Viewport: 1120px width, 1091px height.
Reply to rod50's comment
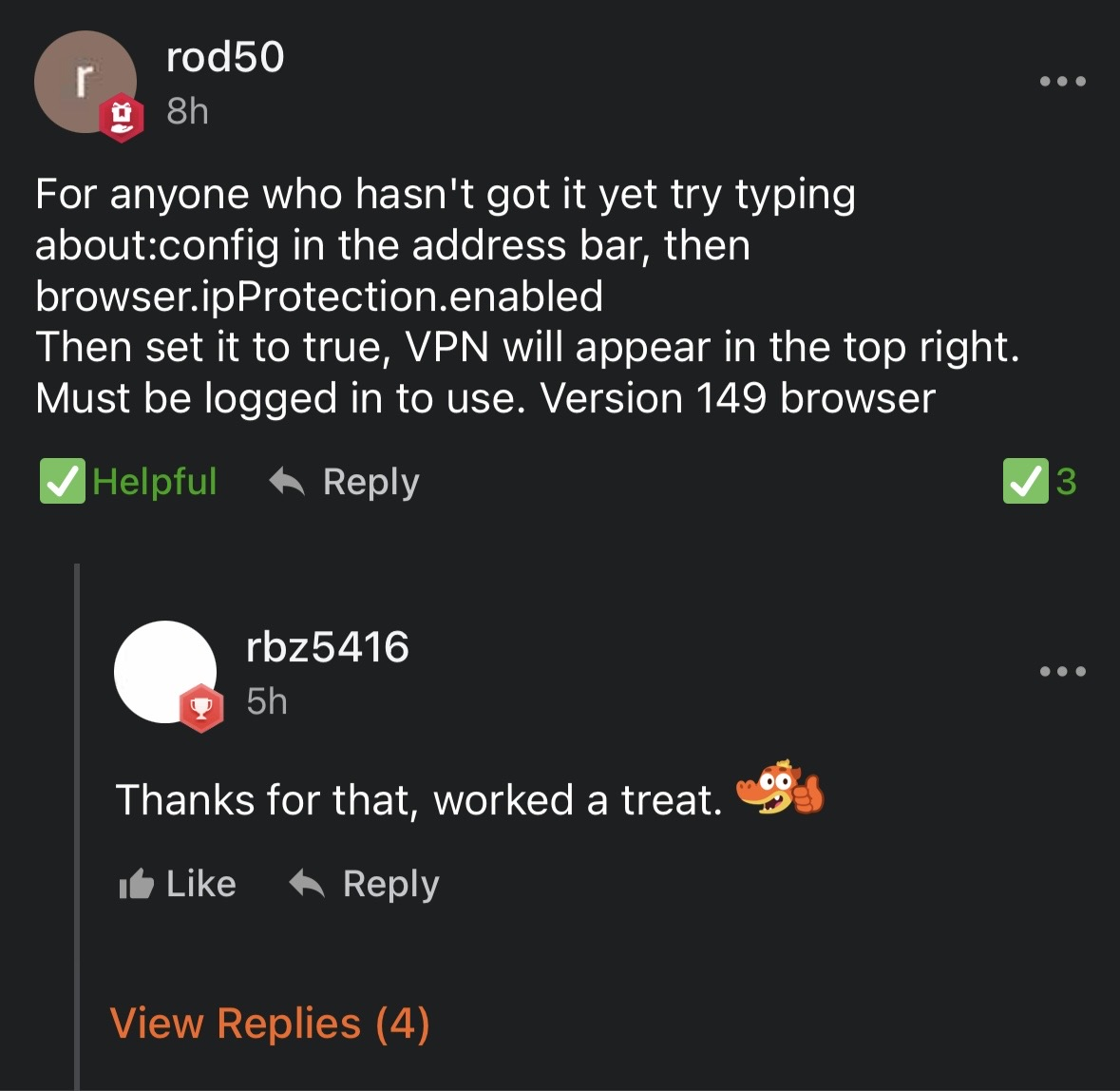pyautogui.click(x=370, y=482)
